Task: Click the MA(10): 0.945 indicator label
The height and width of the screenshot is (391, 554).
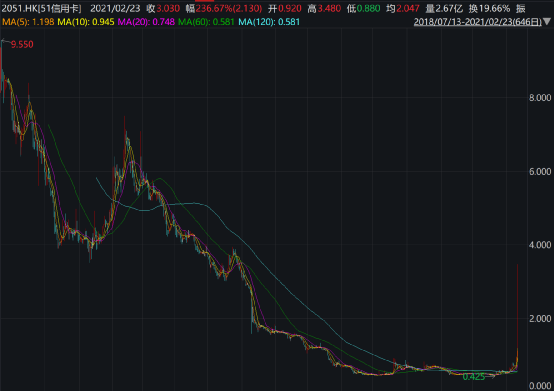Action: pyautogui.click(x=86, y=22)
